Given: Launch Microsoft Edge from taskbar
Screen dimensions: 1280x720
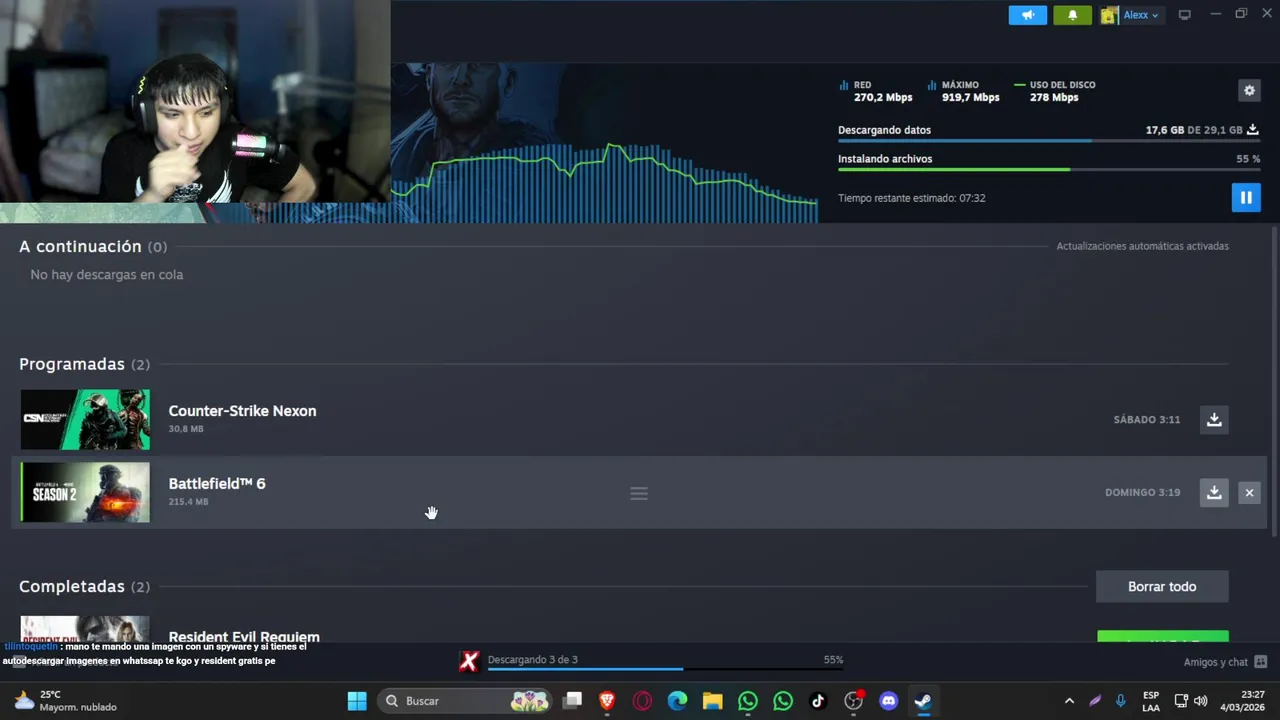Looking at the screenshot, I should 677,701.
